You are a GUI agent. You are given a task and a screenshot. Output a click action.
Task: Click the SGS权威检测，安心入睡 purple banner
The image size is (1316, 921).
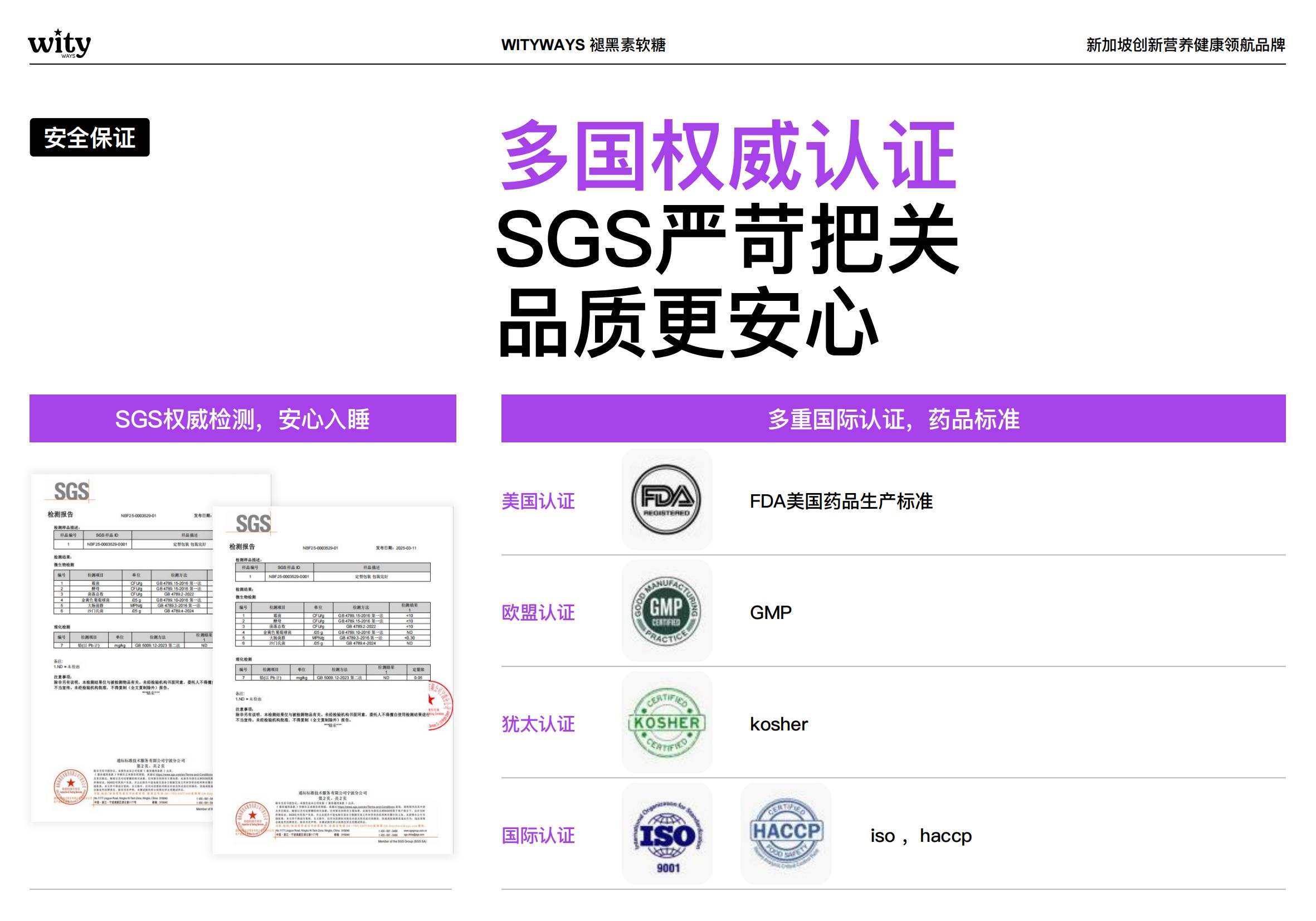tap(242, 419)
